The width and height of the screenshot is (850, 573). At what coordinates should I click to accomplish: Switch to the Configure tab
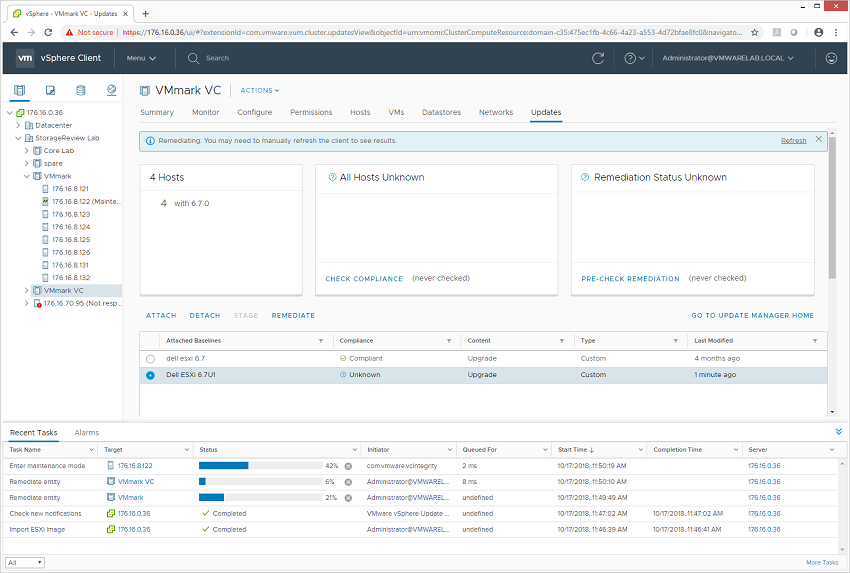coord(254,112)
